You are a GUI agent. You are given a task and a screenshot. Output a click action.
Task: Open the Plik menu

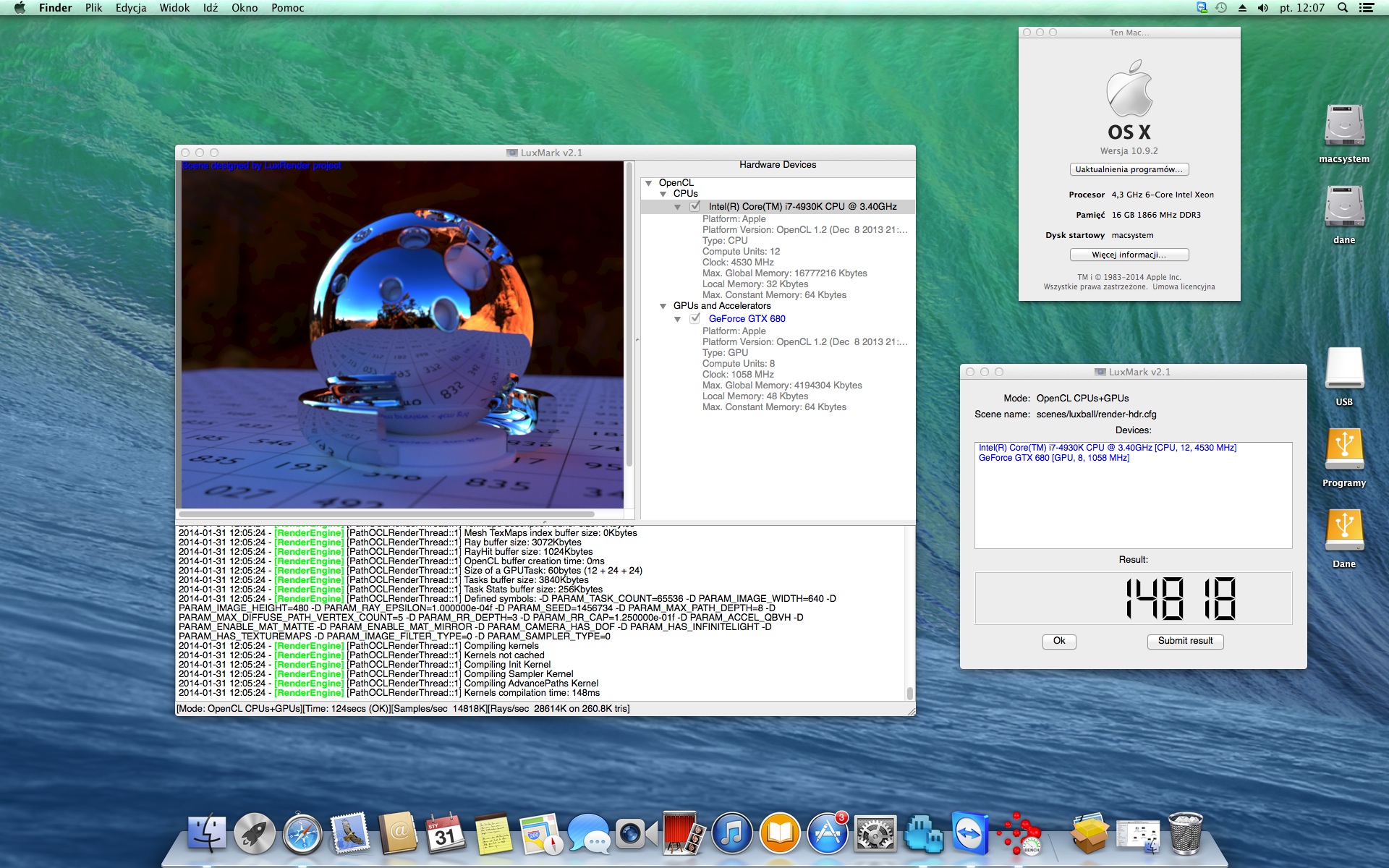93,8
